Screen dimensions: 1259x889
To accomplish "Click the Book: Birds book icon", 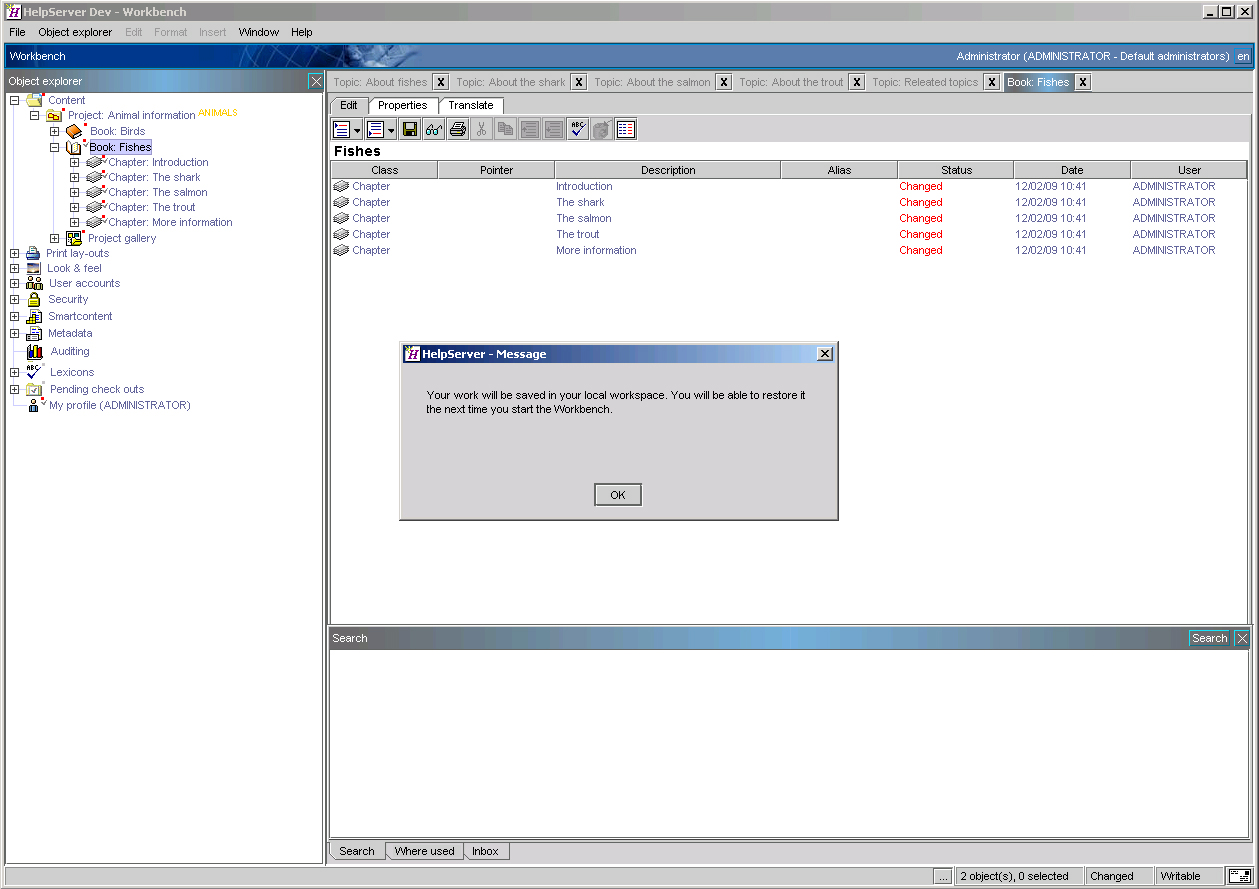I will tap(75, 131).
